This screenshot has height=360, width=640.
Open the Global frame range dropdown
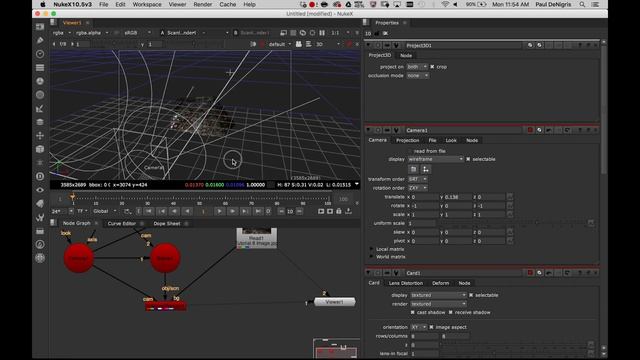tap(104, 211)
